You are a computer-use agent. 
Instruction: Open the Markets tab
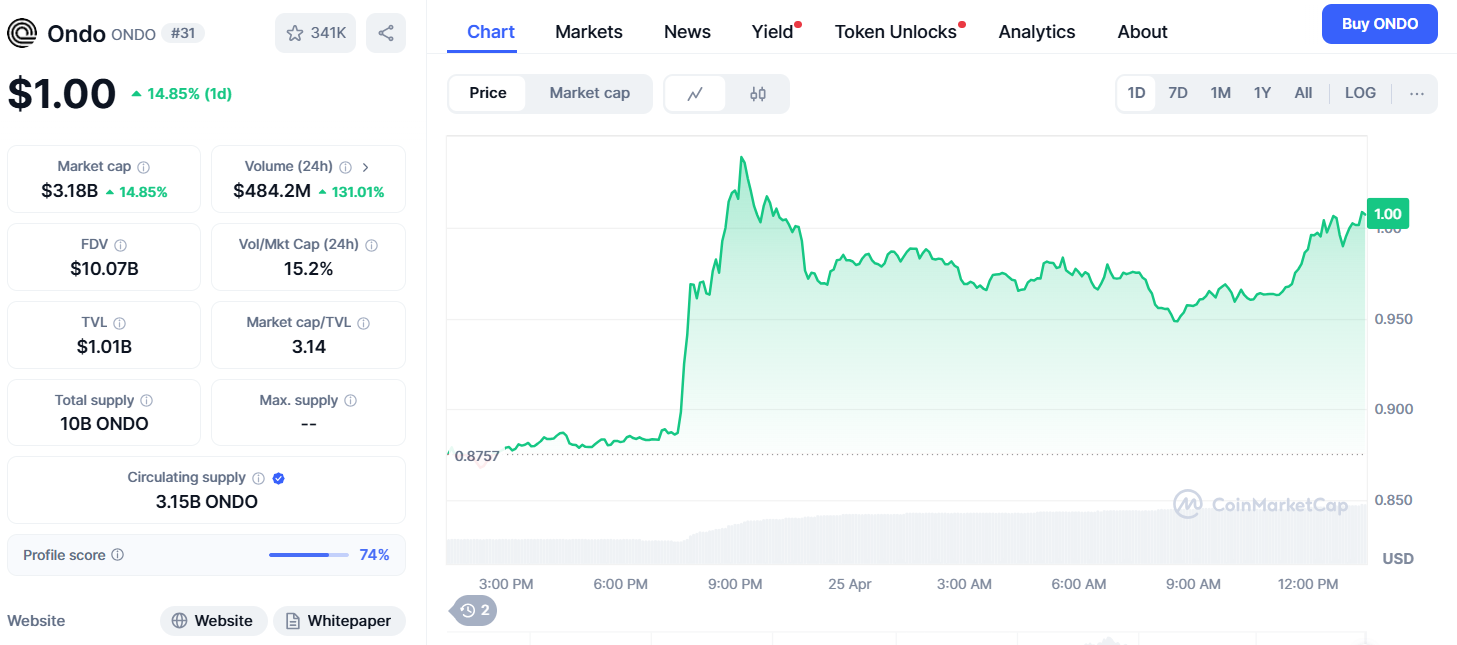[589, 32]
